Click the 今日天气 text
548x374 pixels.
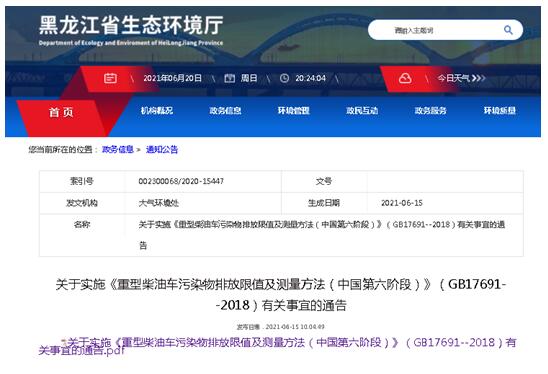tap(454, 78)
